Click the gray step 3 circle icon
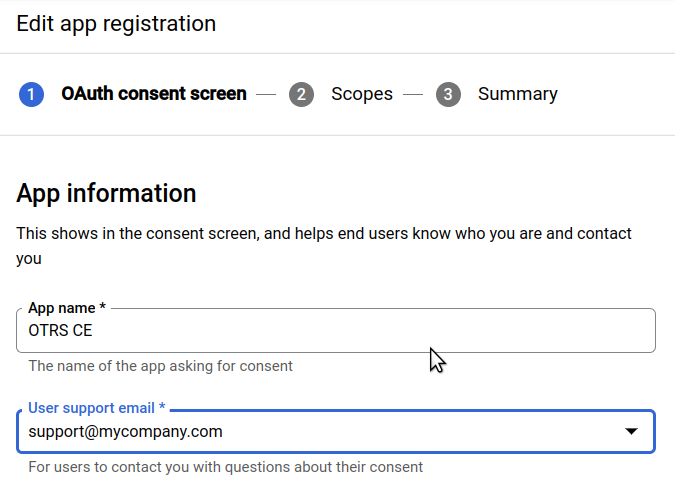 coord(448,94)
